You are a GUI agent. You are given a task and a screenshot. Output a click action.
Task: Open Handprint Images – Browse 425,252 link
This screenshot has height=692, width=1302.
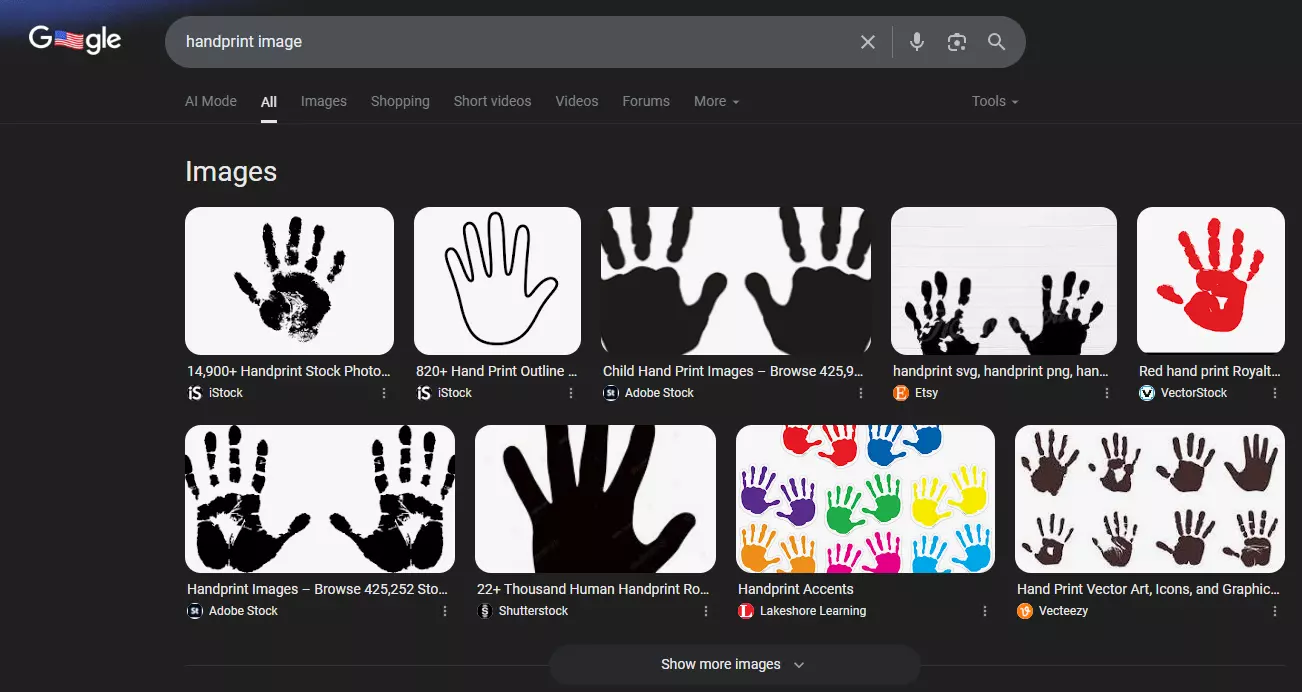[x=318, y=589]
